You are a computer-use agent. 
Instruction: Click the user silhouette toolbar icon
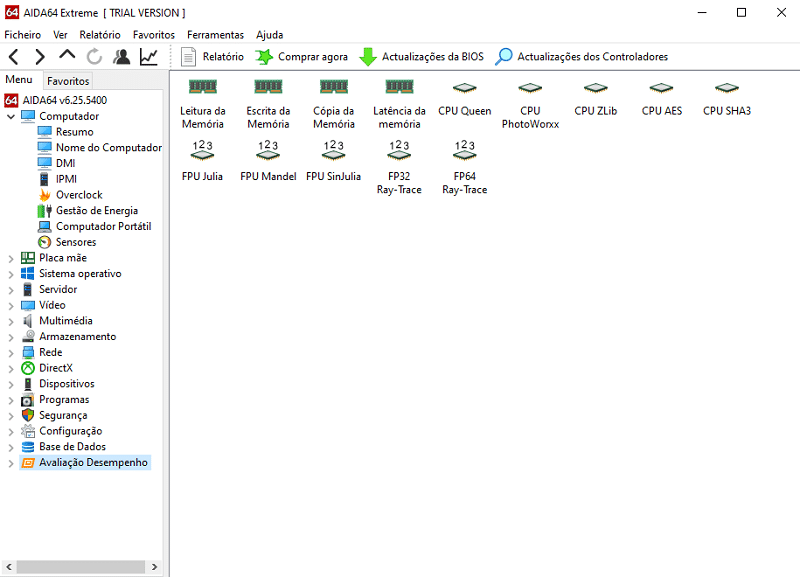coord(121,57)
